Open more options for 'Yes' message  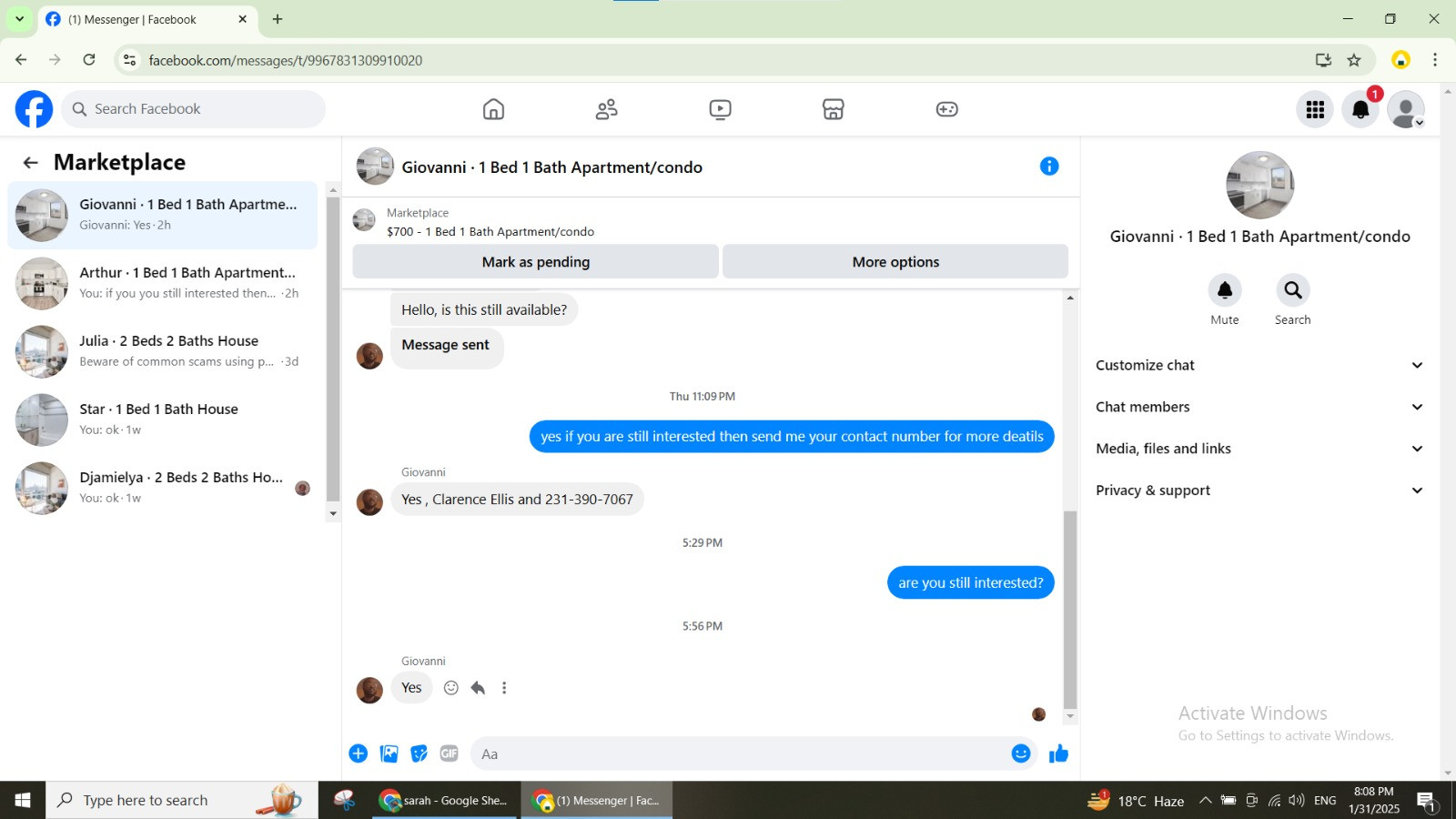(x=504, y=688)
